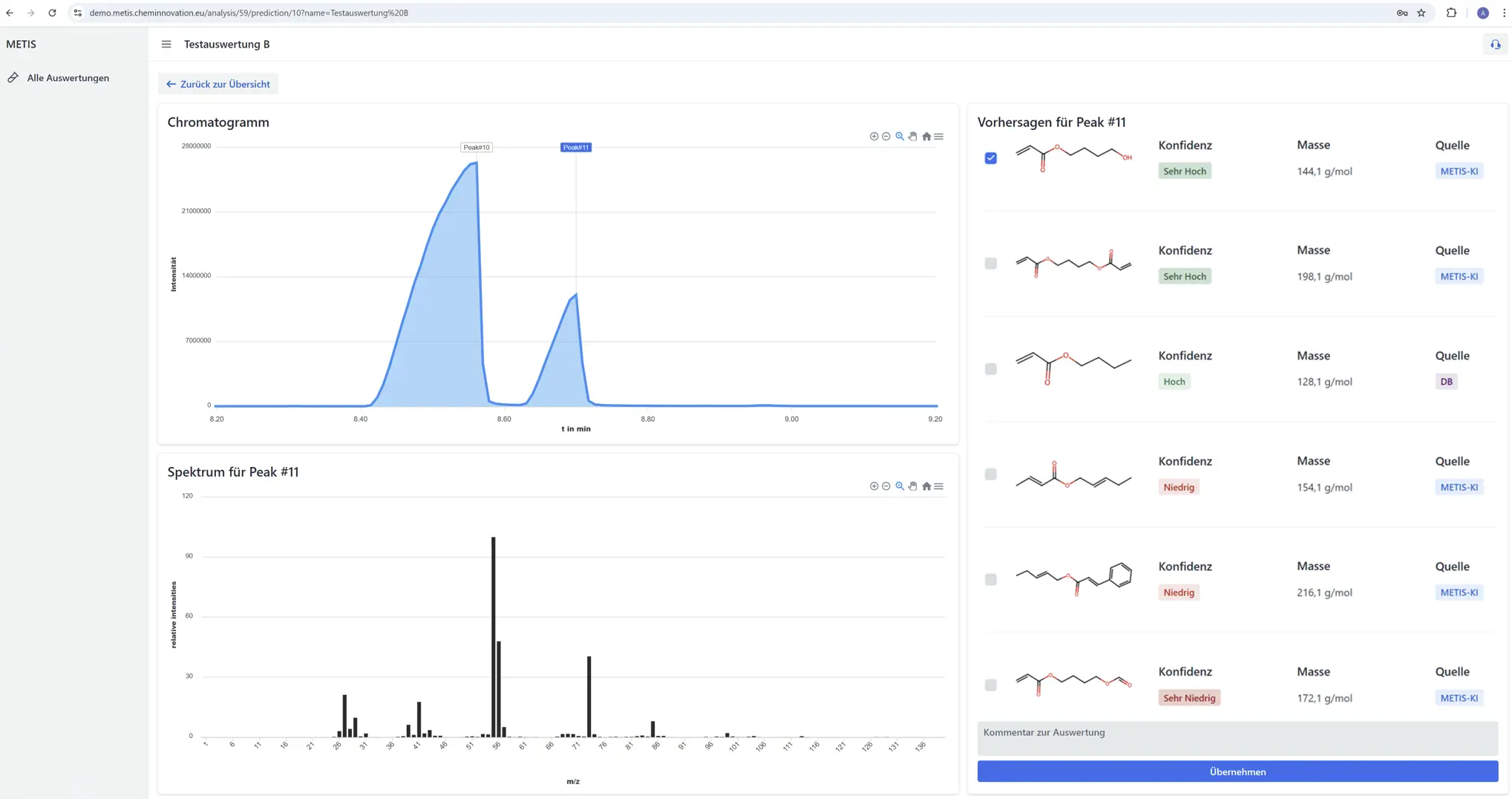Activate the pan tool on the chromatogram
This screenshot has height=799, width=1512.
912,136
